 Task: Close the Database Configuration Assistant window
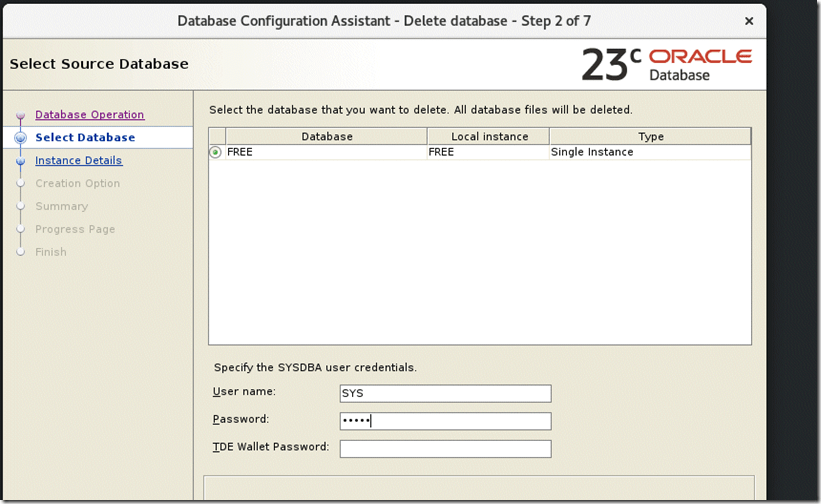(x=749, y=21)
